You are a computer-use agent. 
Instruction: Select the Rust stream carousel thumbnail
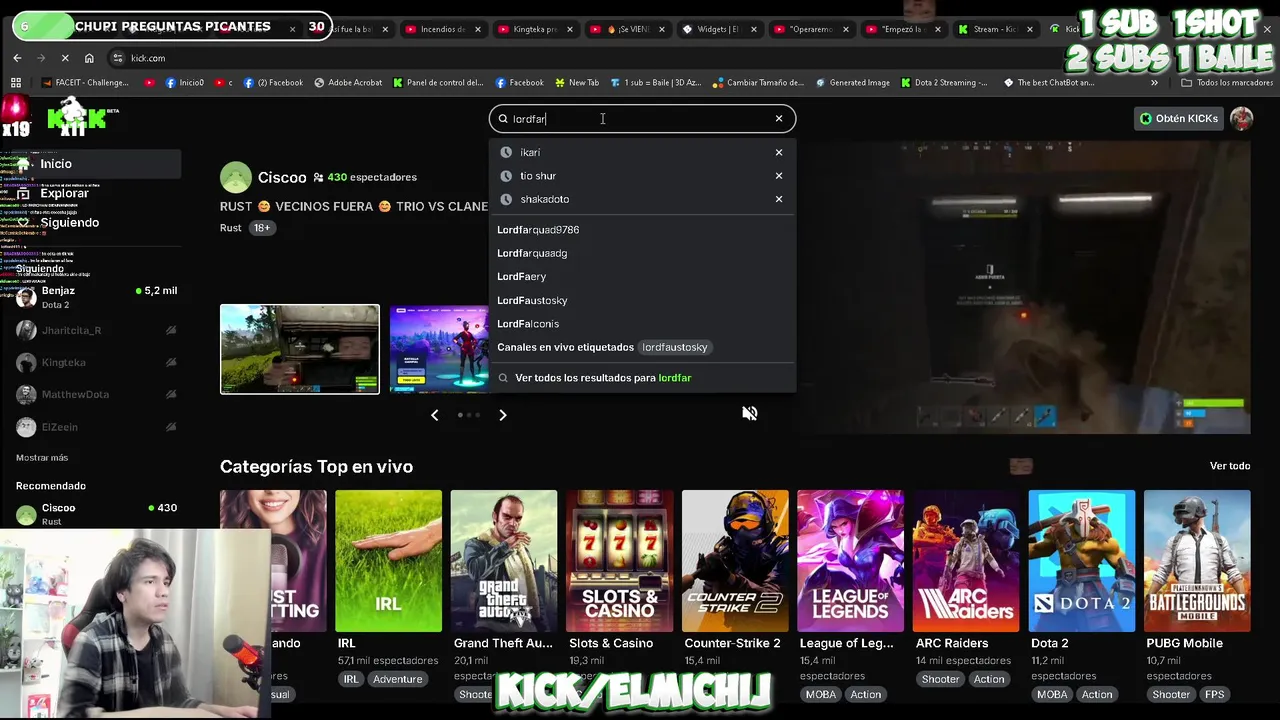pyautogui.click(x=300, y=349)
